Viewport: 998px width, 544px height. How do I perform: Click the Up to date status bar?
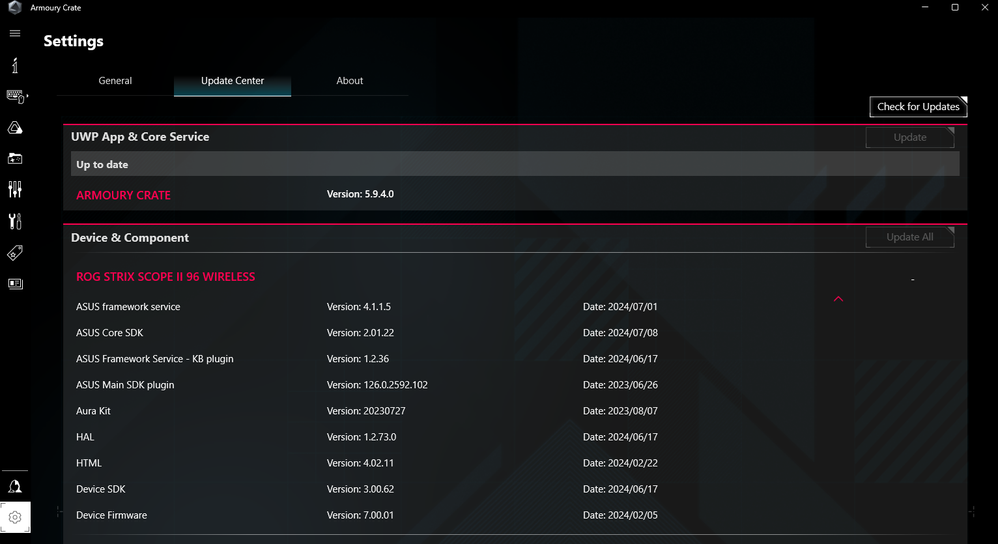coord(515,164)
